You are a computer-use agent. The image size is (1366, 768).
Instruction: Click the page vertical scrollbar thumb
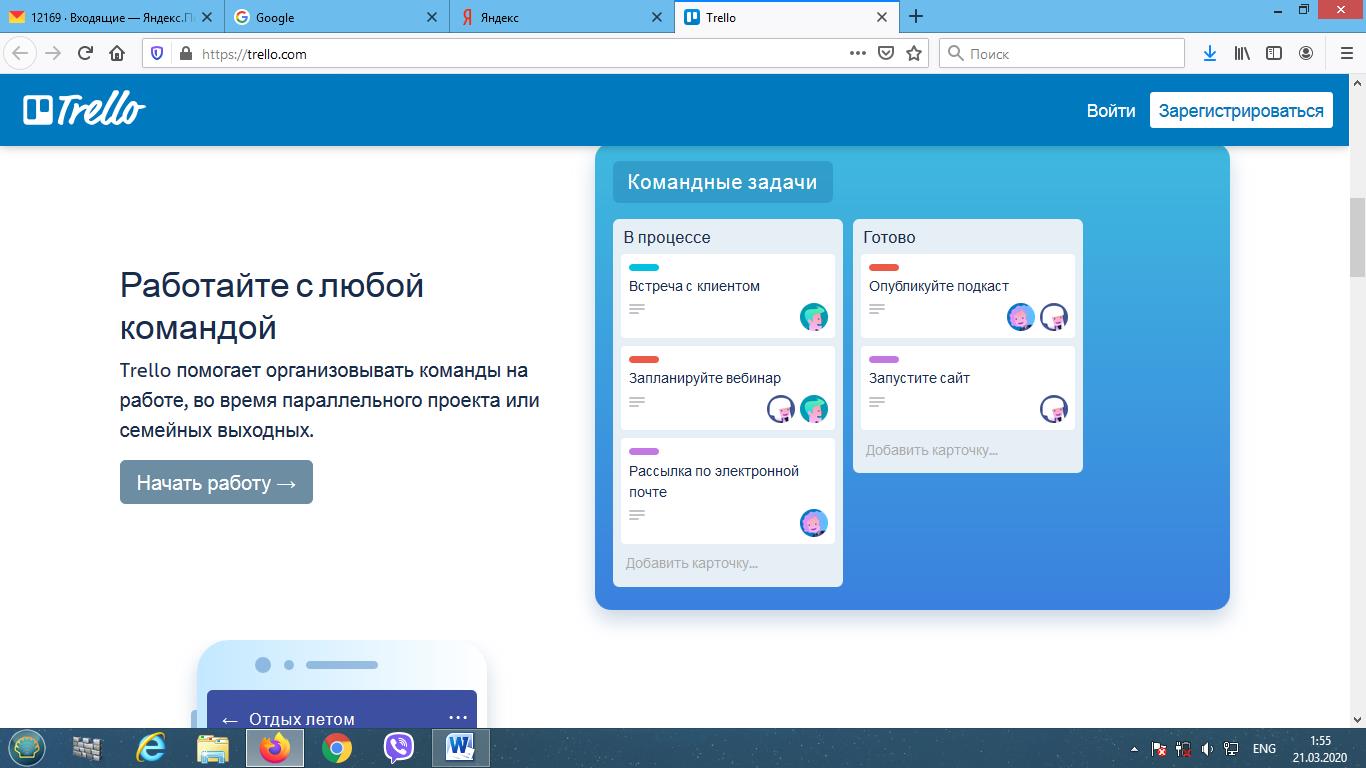[x=1357, y=237]
